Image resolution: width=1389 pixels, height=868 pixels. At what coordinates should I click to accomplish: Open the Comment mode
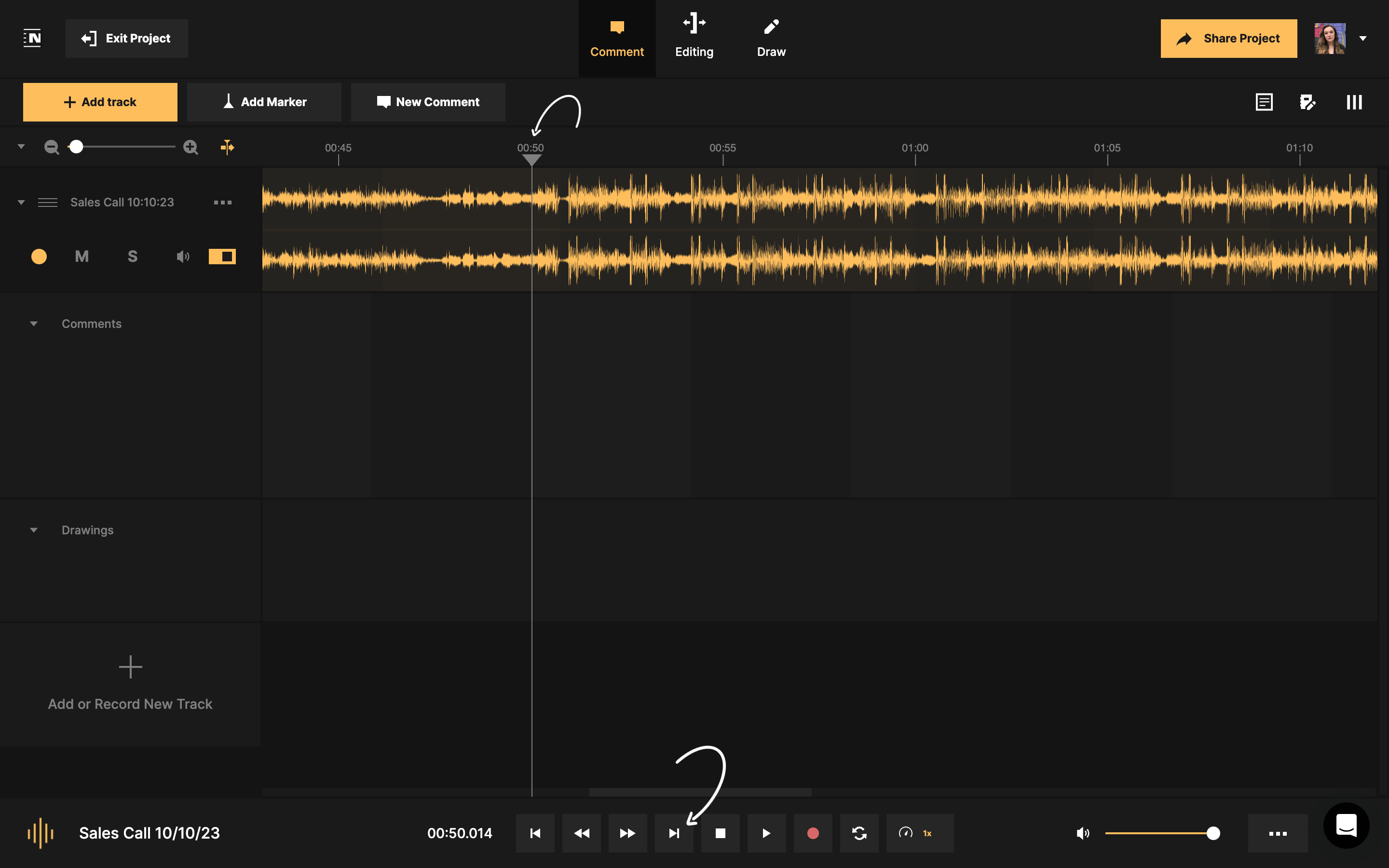[616, 38]
